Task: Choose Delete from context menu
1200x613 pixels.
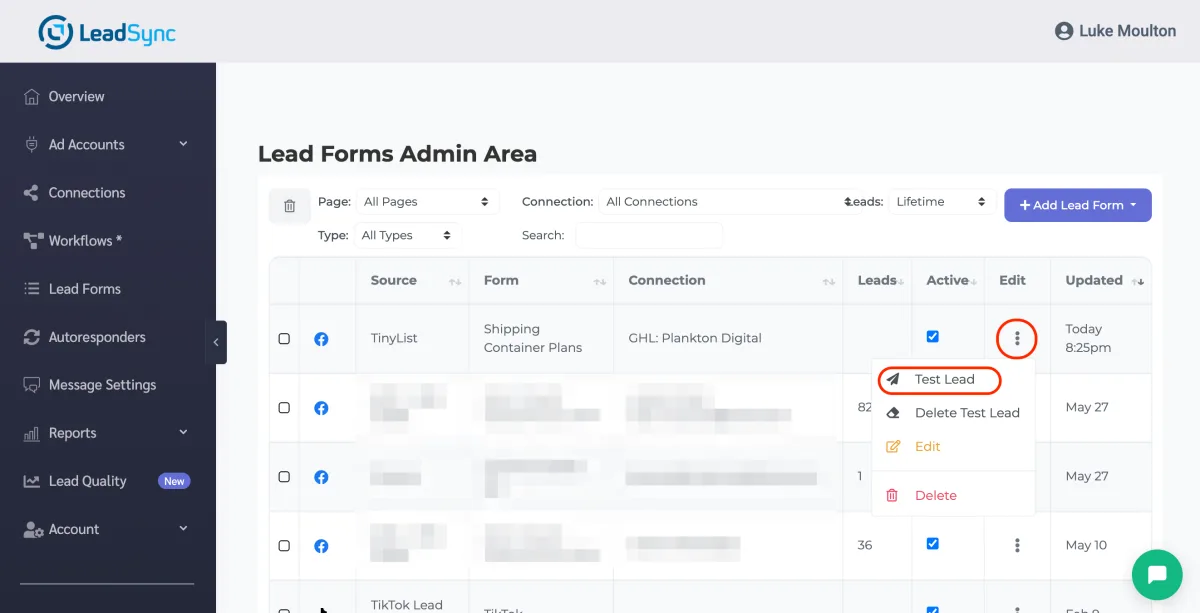Action: point(935,496)
